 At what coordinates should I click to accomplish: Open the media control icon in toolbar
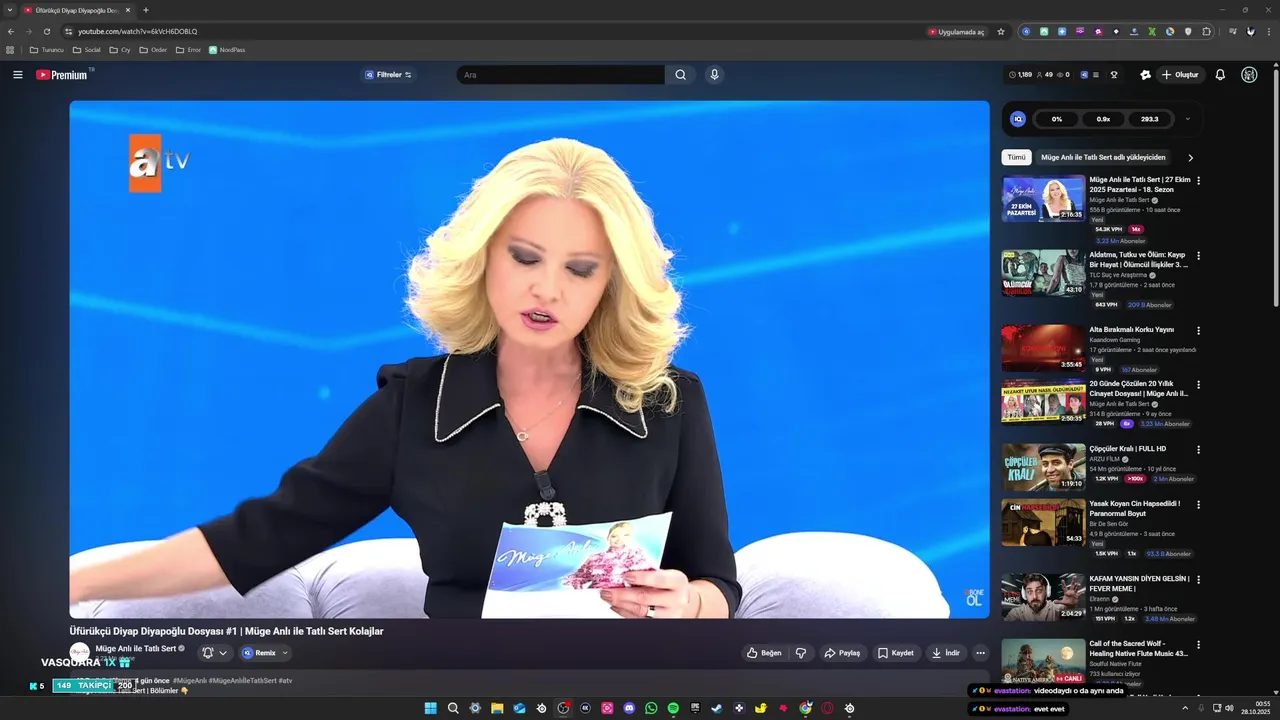[1232, 32]
